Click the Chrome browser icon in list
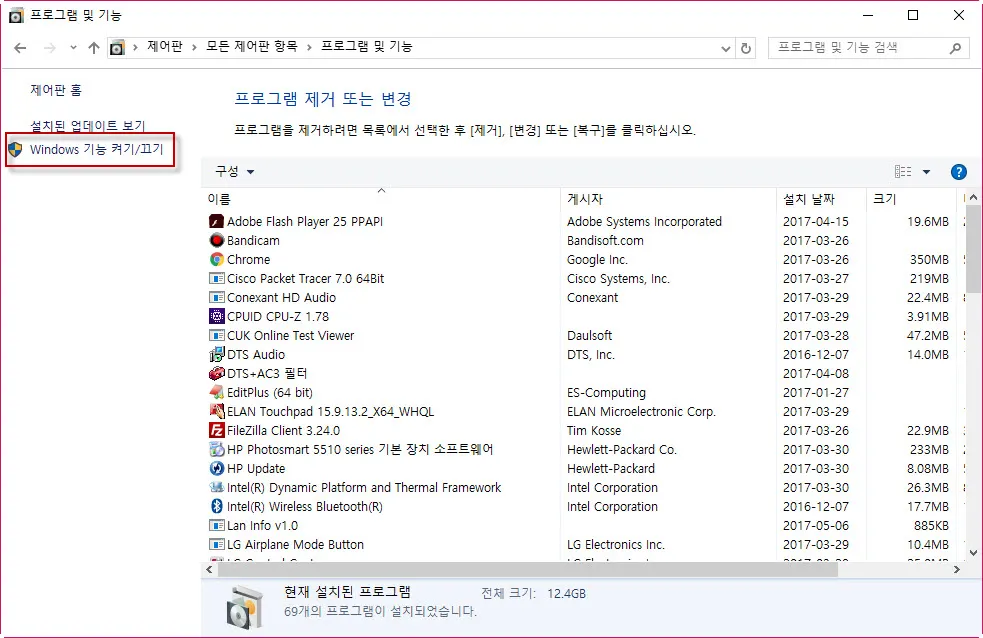The height and width of the screenshot is (638, 983). pyautogui.click(x=216, y=260)
